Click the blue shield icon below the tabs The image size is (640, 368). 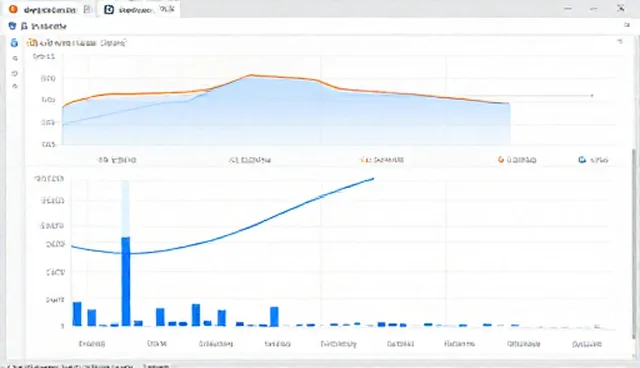12,26
